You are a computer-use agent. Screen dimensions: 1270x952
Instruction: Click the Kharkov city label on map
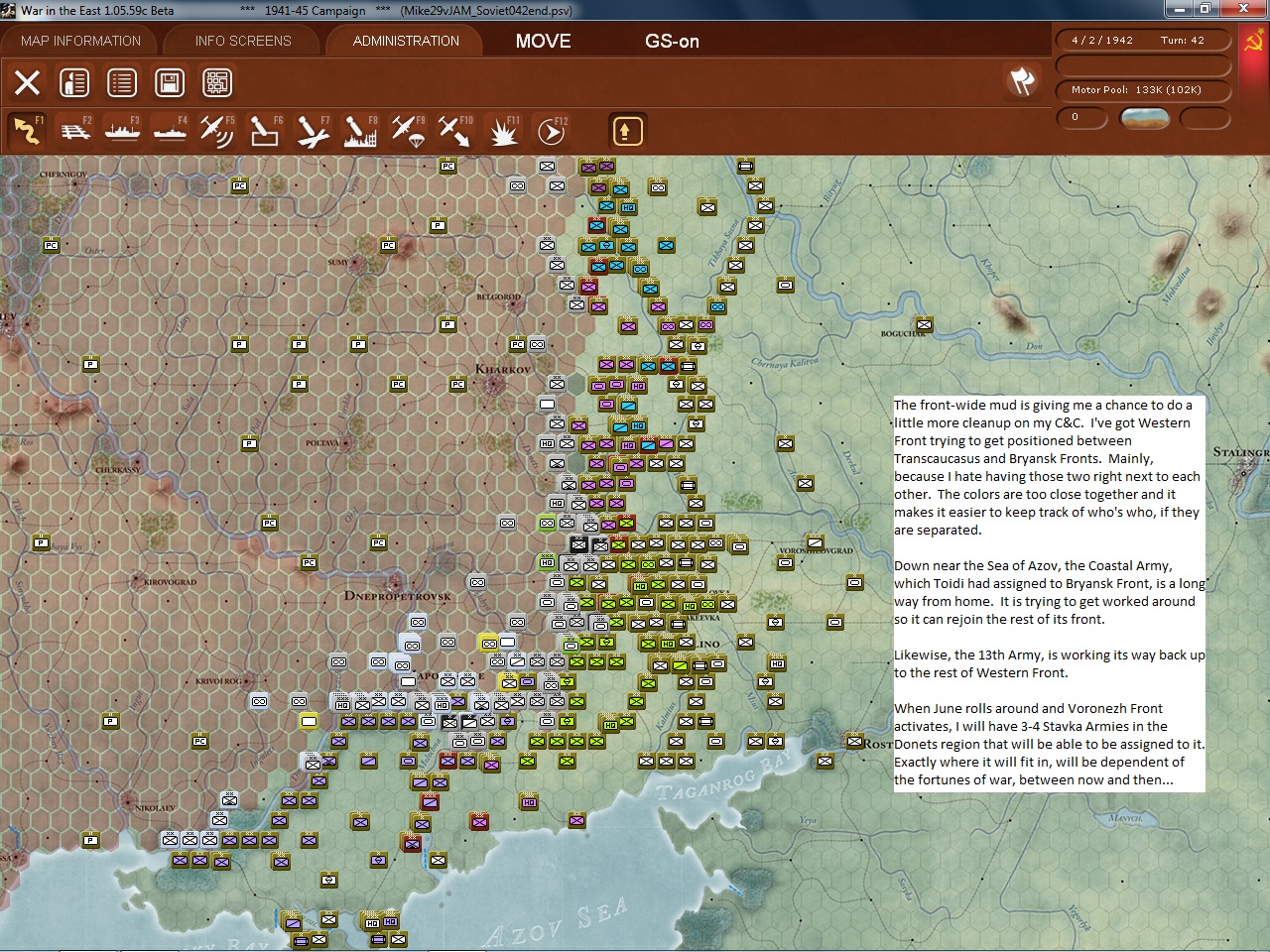coord(503,369)
